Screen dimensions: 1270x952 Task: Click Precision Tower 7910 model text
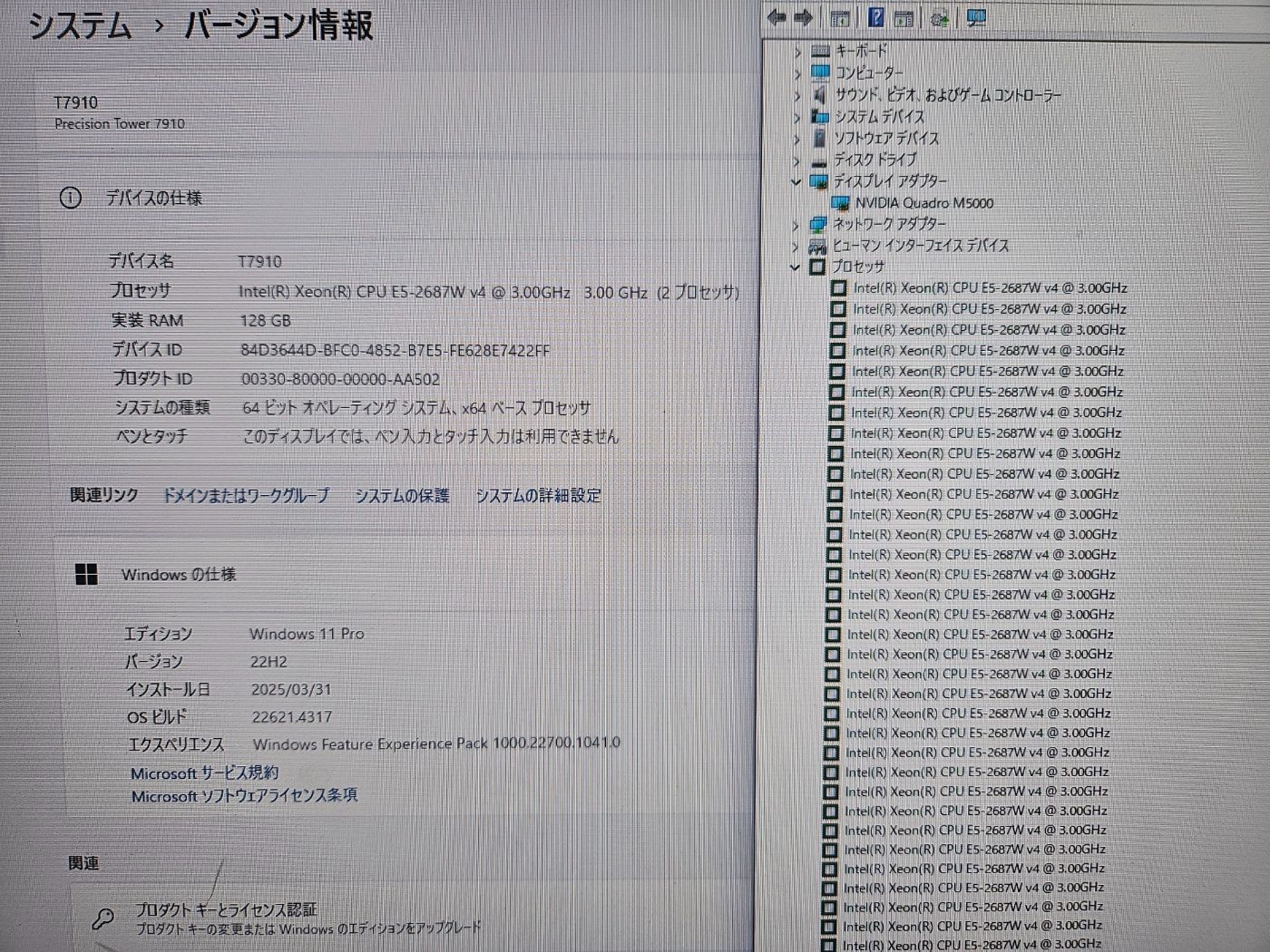[x=120, y=123]
